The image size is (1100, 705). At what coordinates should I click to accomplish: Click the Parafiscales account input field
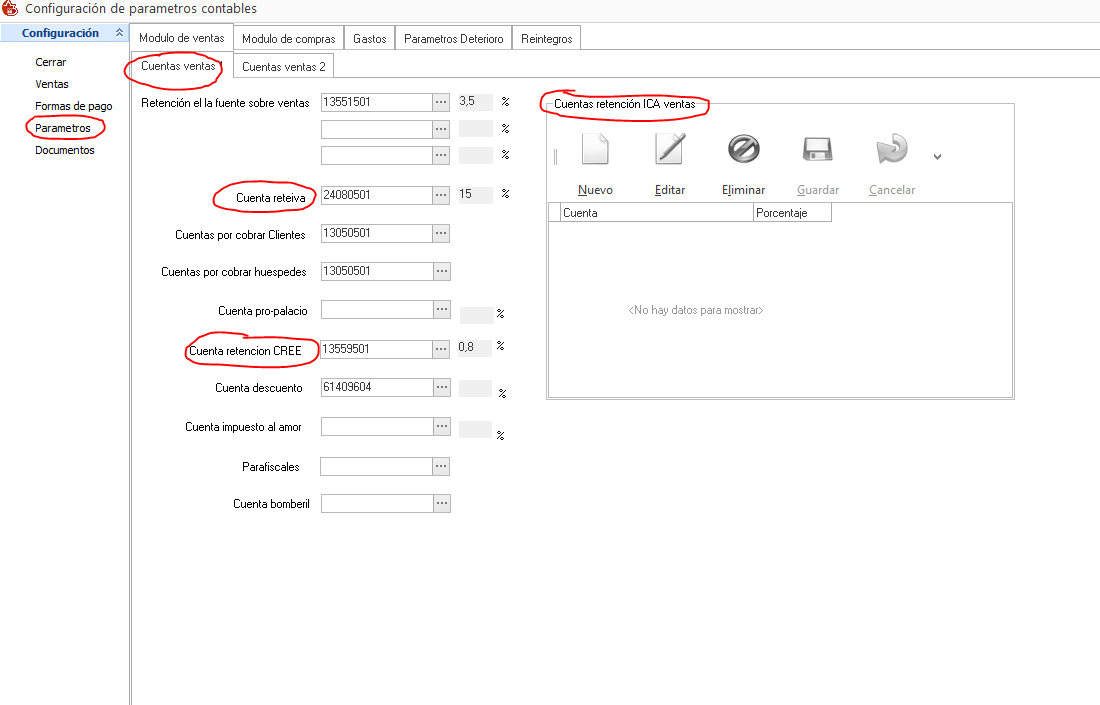pos(376,466)
